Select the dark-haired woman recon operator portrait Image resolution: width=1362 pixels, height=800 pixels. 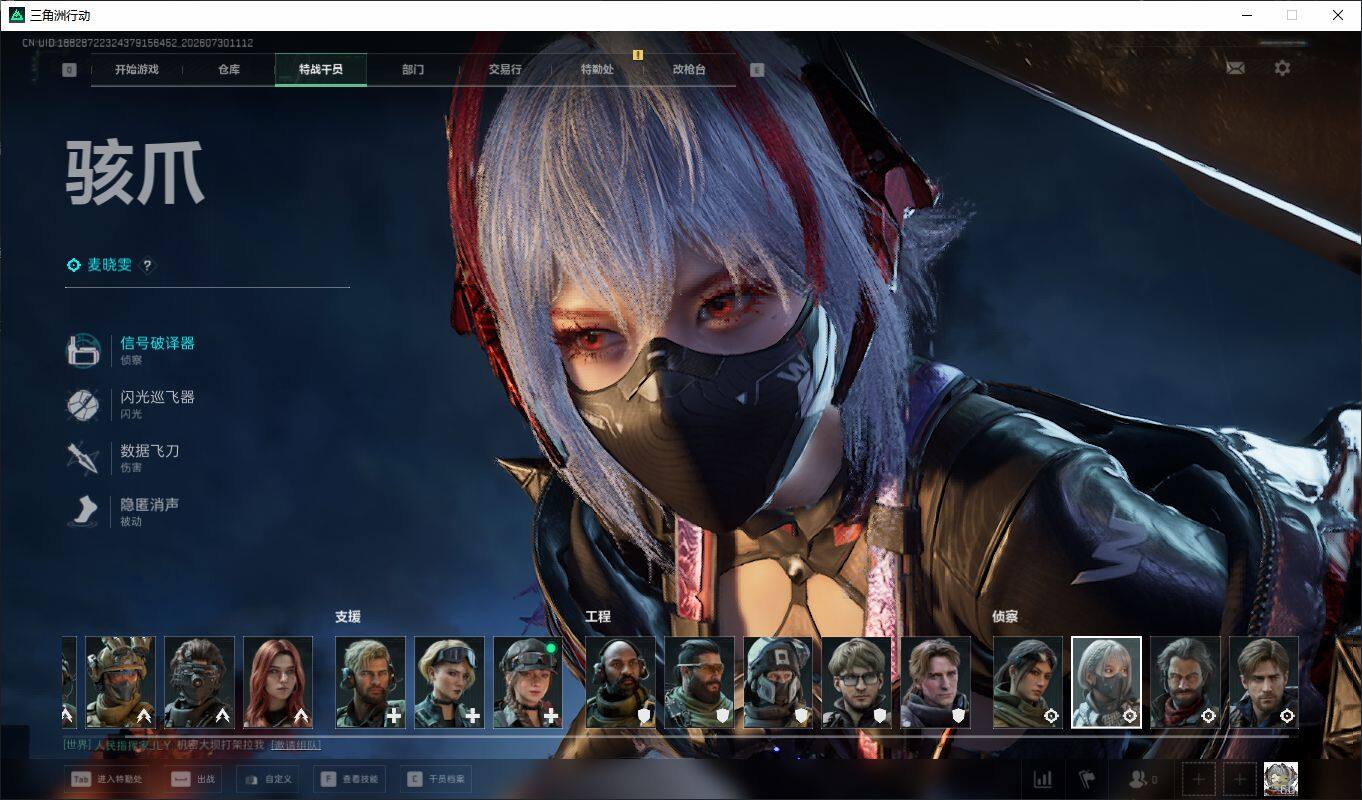[x=1028, y=682]
